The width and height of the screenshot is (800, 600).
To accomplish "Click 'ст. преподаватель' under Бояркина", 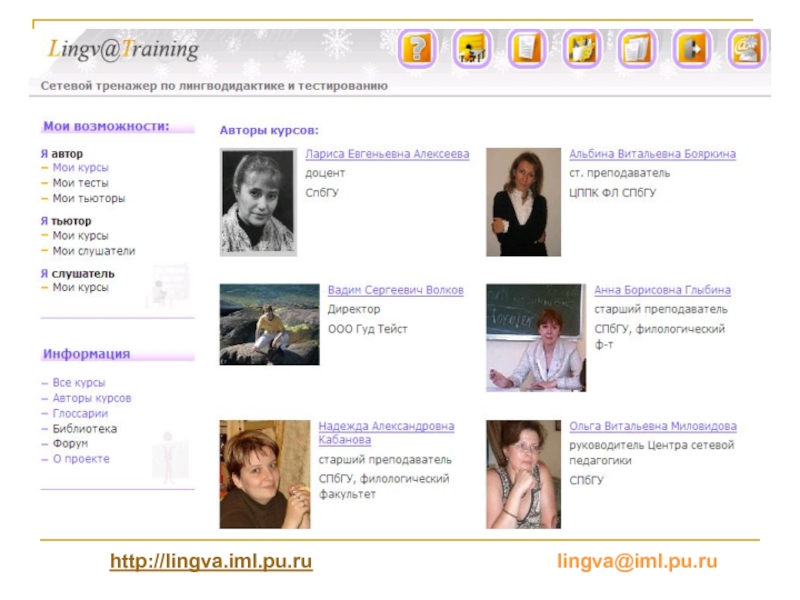I will coord(619,173).
